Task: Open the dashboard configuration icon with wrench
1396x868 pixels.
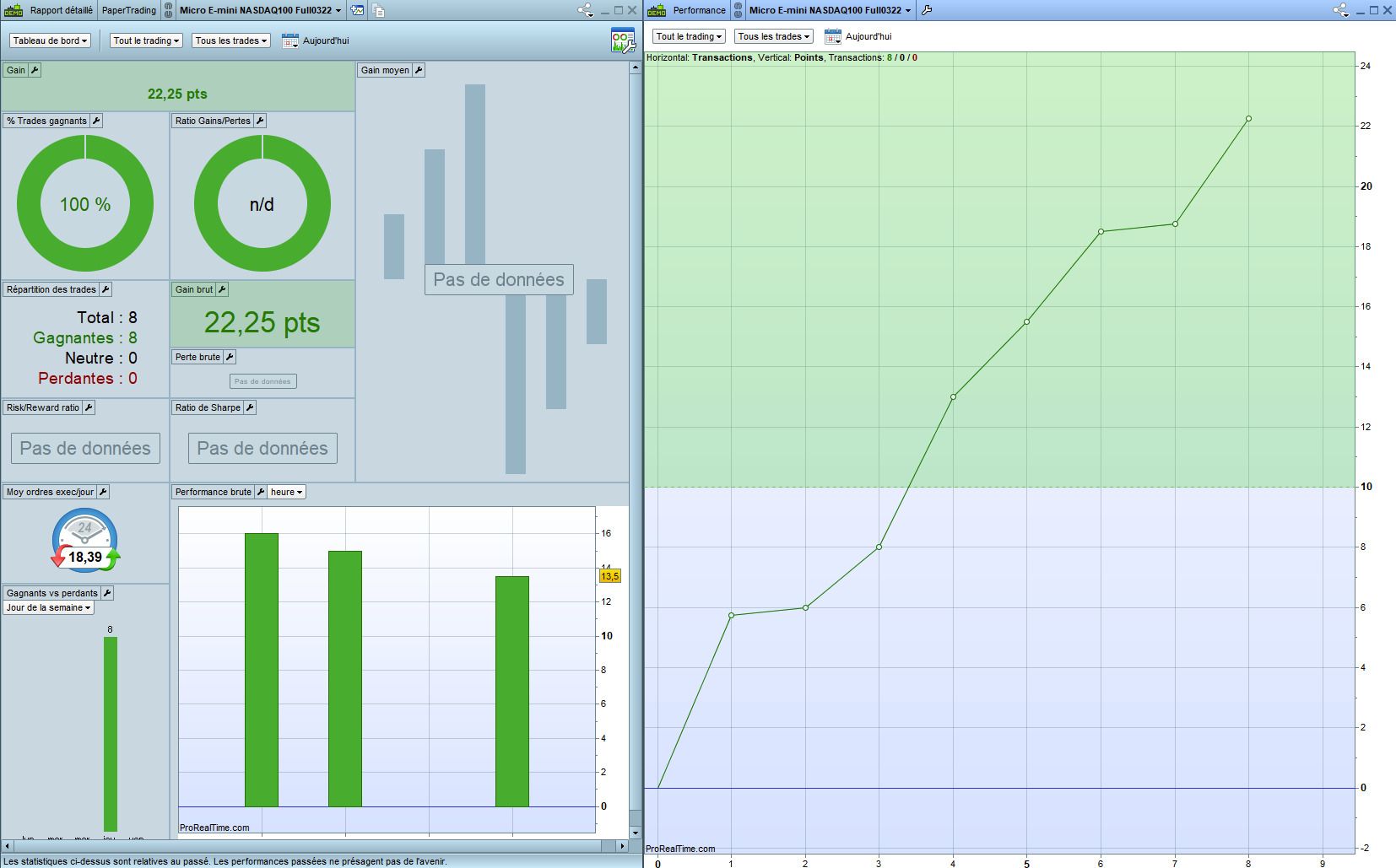Action: pyautogui.click(x=623, y=40)
